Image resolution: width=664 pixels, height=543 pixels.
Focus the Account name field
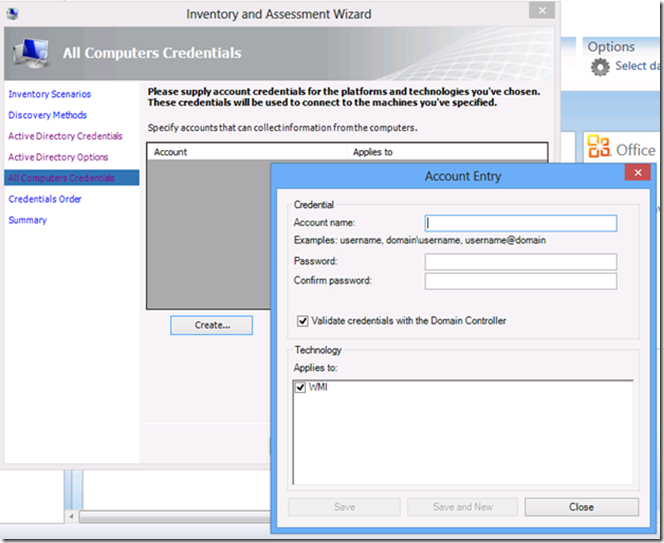coord(521,223)
